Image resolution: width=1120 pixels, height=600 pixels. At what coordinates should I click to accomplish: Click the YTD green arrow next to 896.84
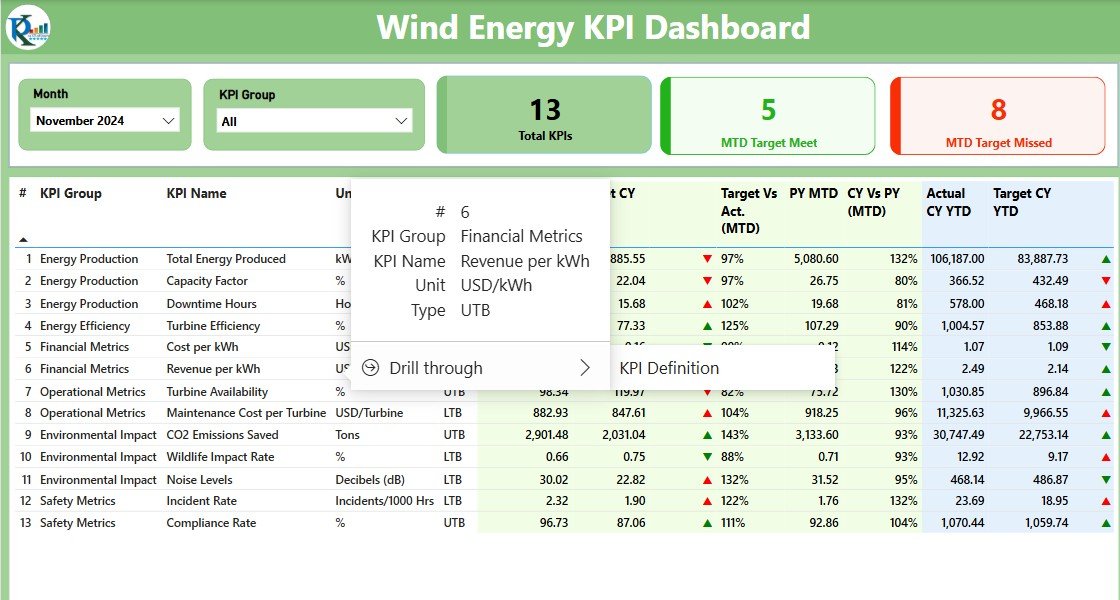1106,392
